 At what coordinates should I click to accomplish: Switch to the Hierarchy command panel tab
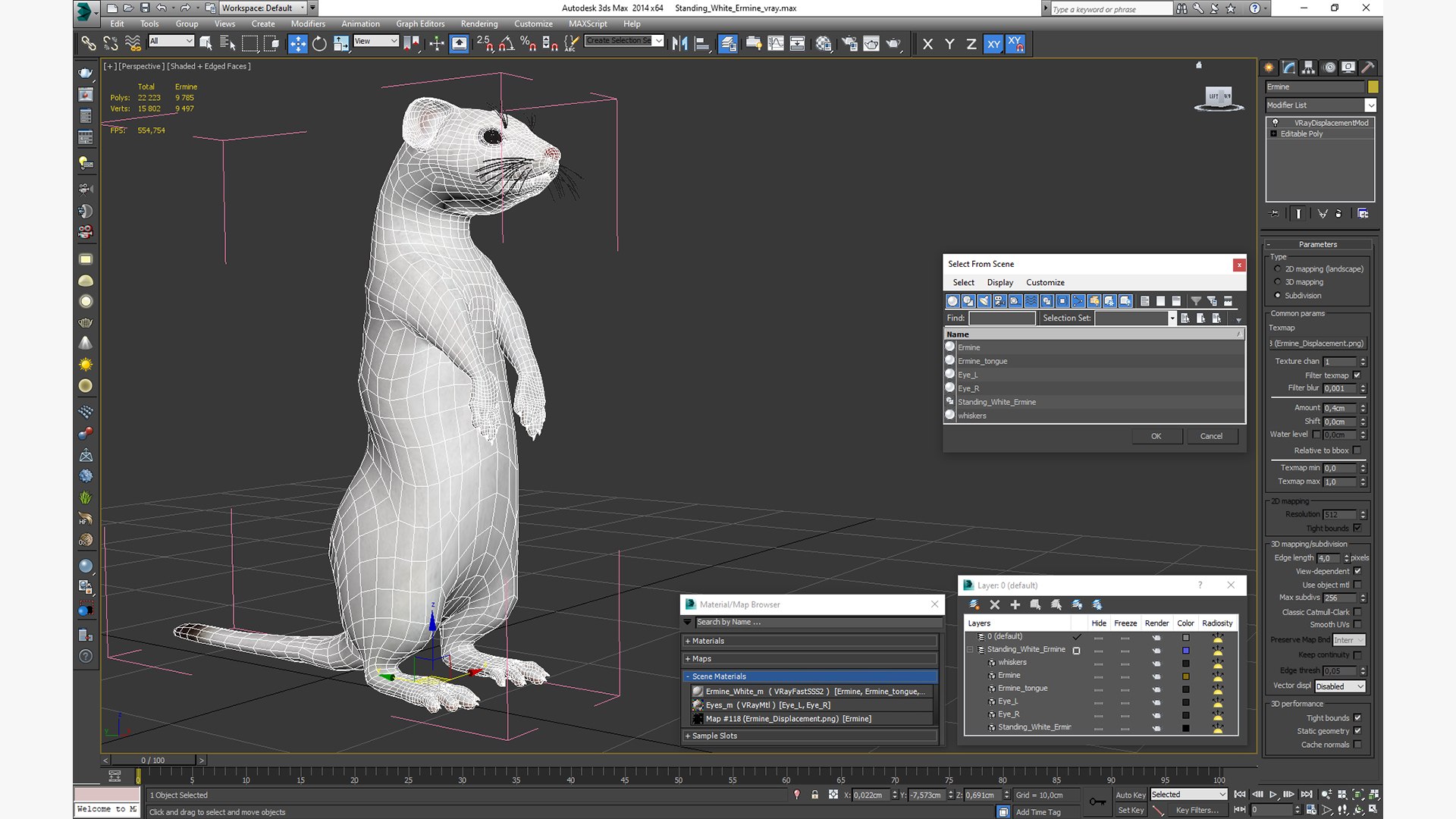[1308, 67]
